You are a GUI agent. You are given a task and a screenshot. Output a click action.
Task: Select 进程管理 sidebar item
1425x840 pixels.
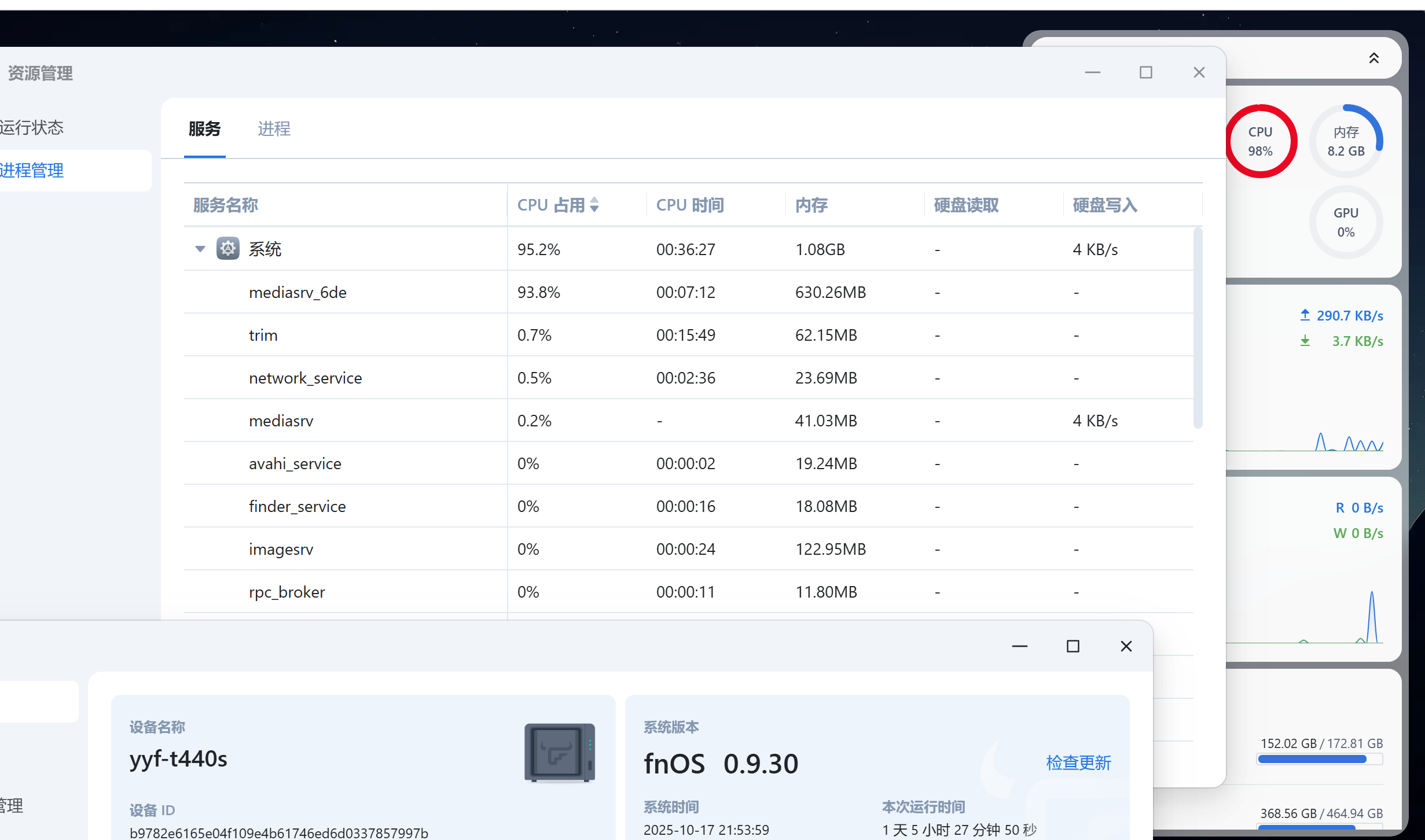[x=32, y=171]
